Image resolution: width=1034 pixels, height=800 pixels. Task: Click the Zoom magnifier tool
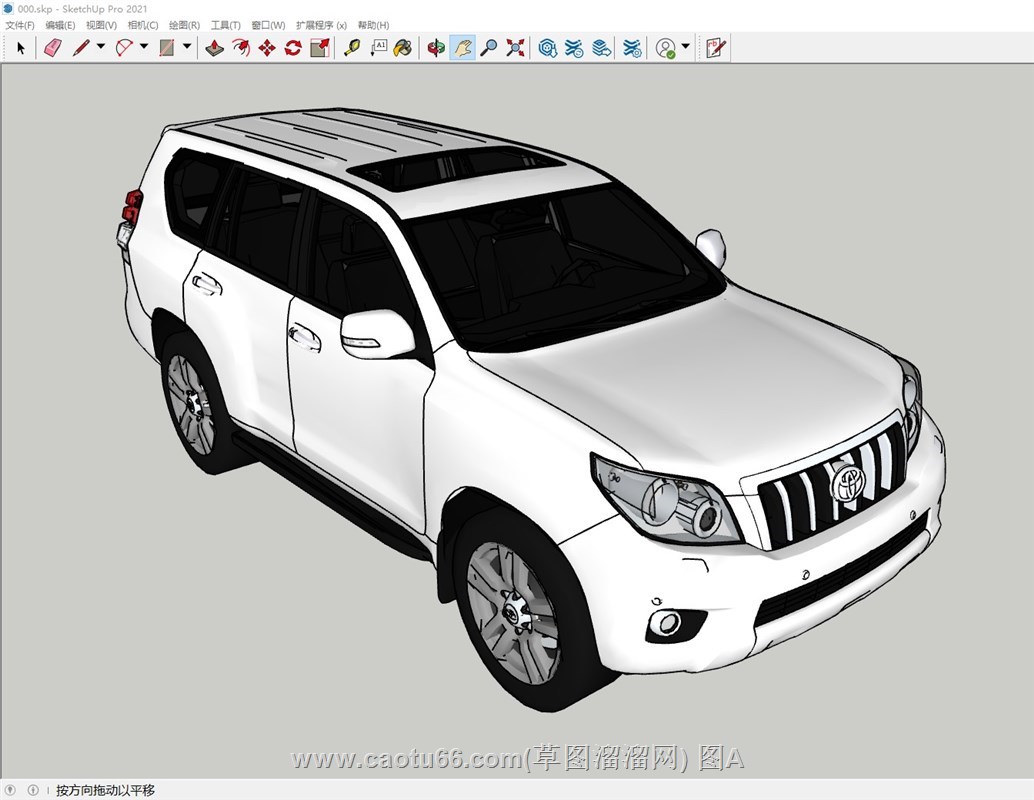coord(489,47)
